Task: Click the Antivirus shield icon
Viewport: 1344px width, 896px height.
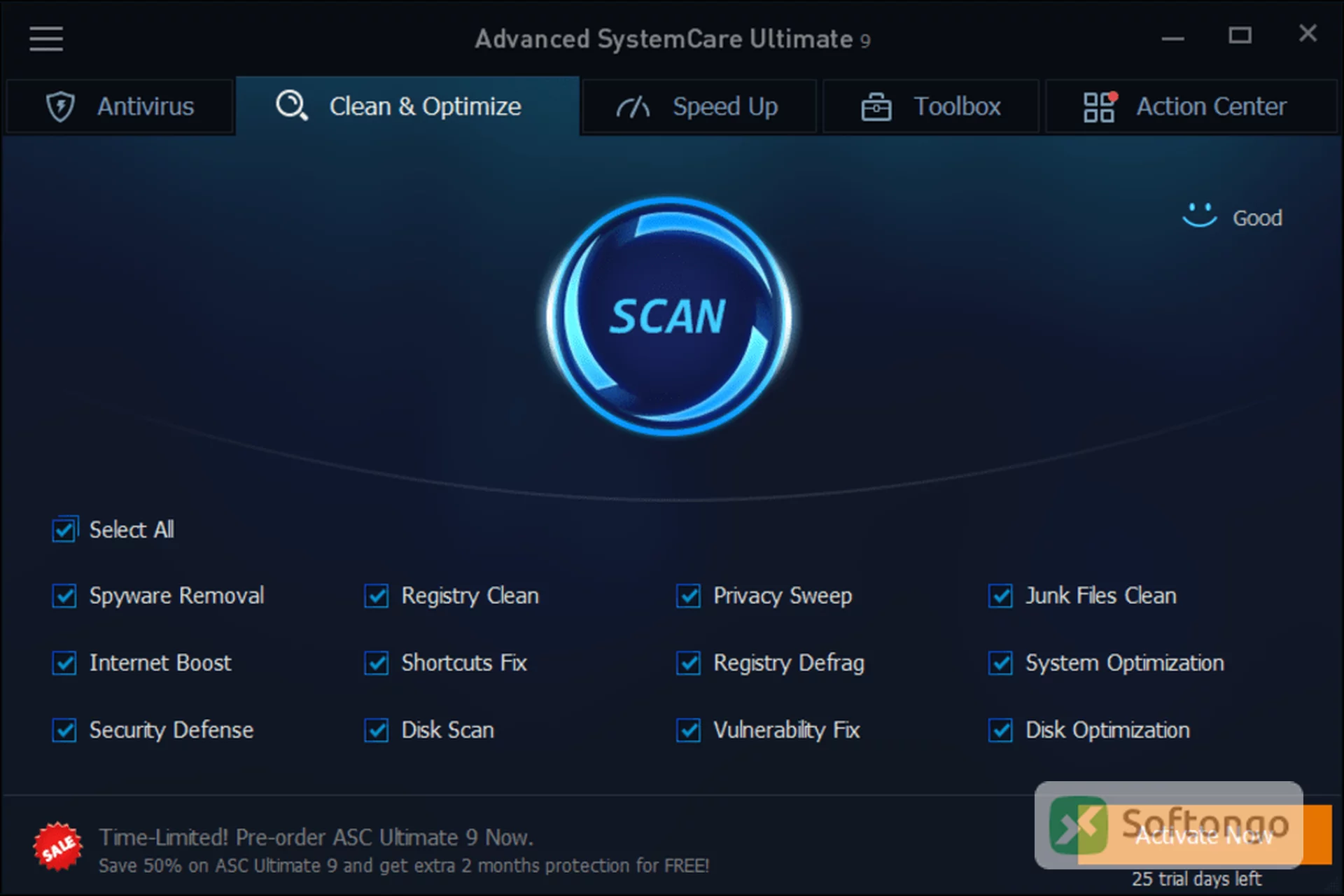Action: point(60,106)
